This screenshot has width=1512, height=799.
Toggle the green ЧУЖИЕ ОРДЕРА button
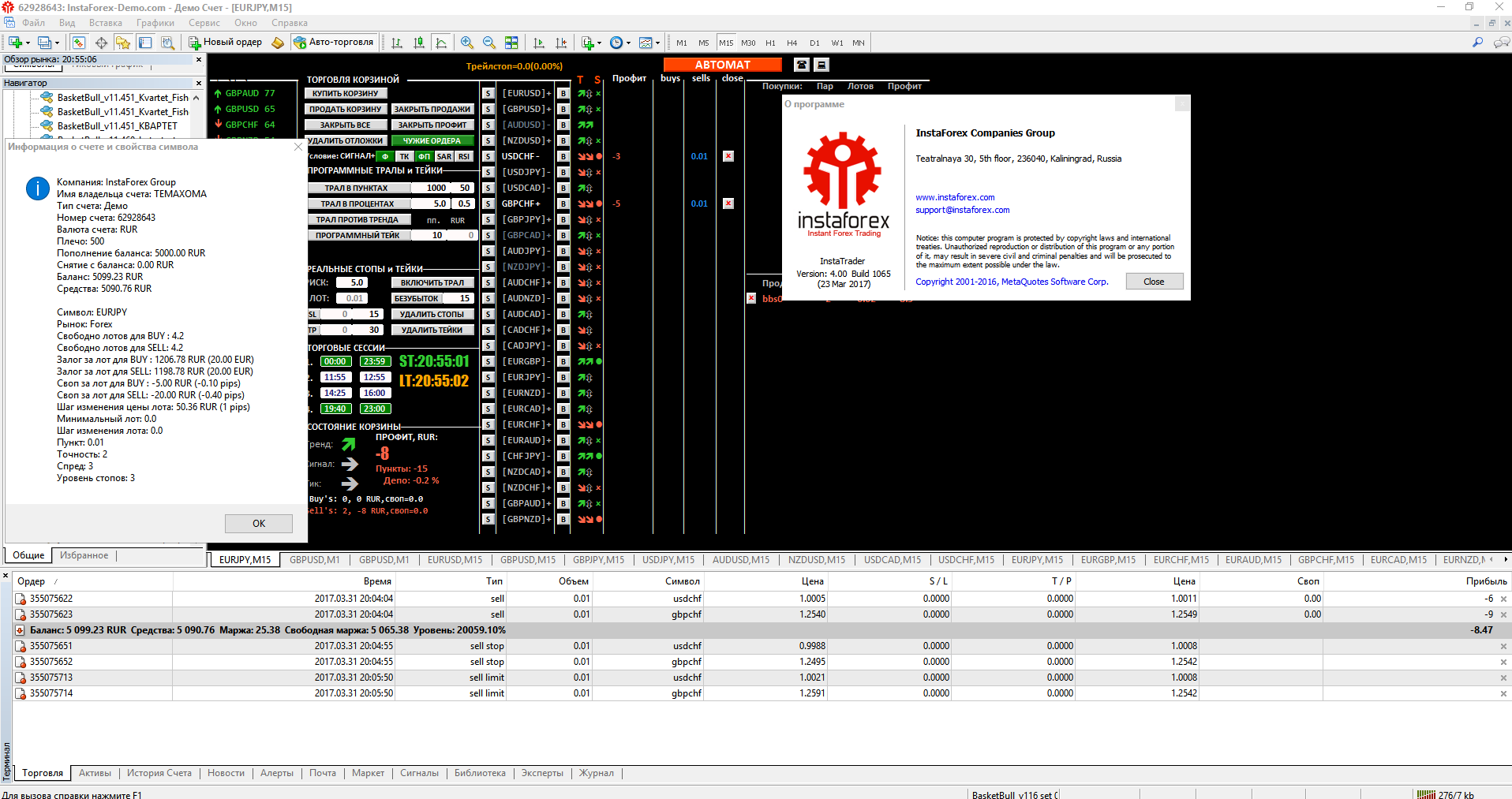(432, 140)
